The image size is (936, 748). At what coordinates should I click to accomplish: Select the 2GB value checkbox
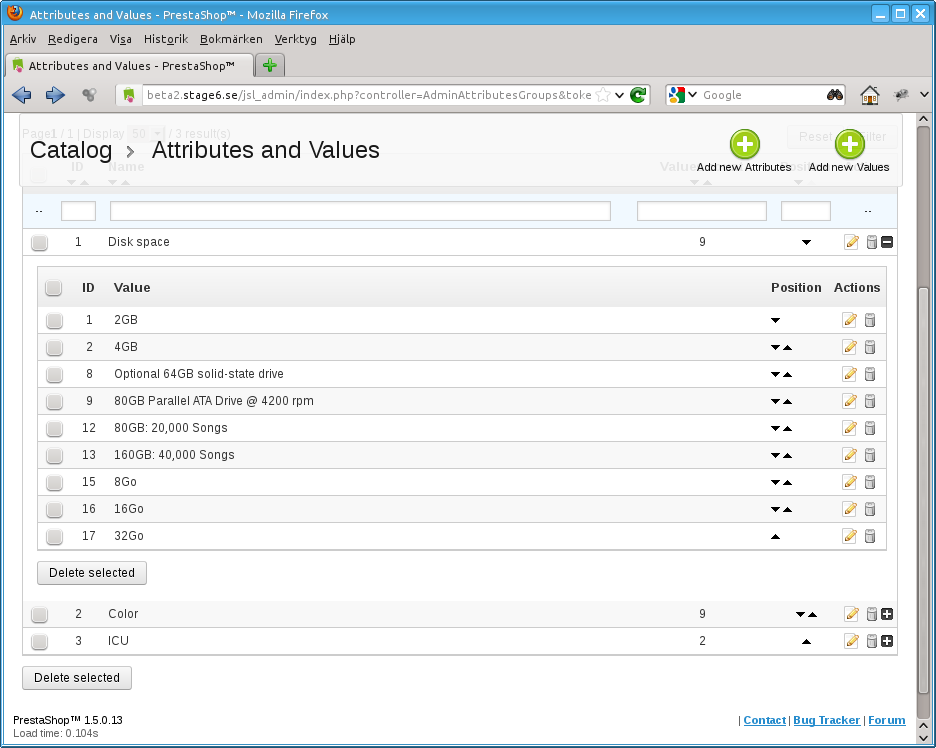pyautogui.click(x=54, y=321)
